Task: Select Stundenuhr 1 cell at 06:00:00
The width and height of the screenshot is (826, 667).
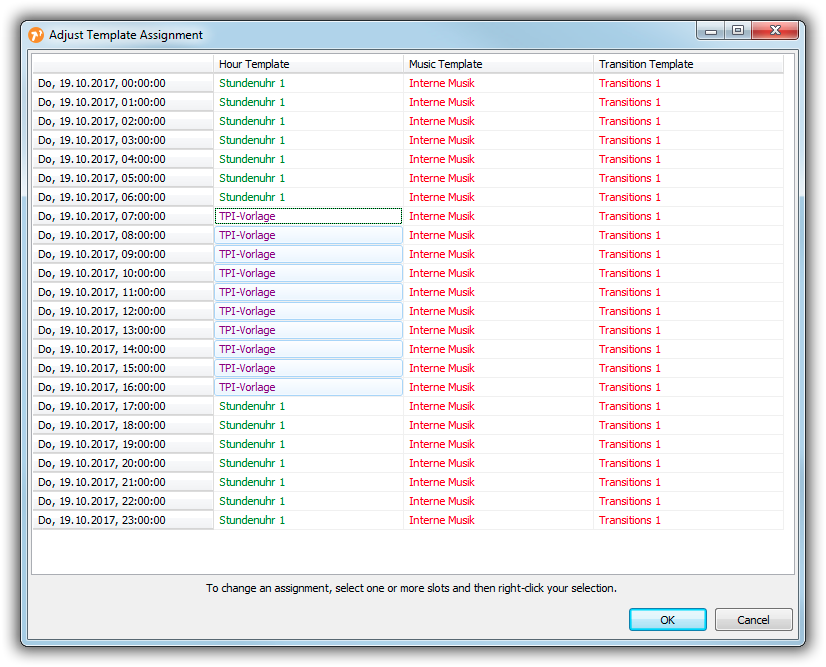Action: (x=308, y=197)
